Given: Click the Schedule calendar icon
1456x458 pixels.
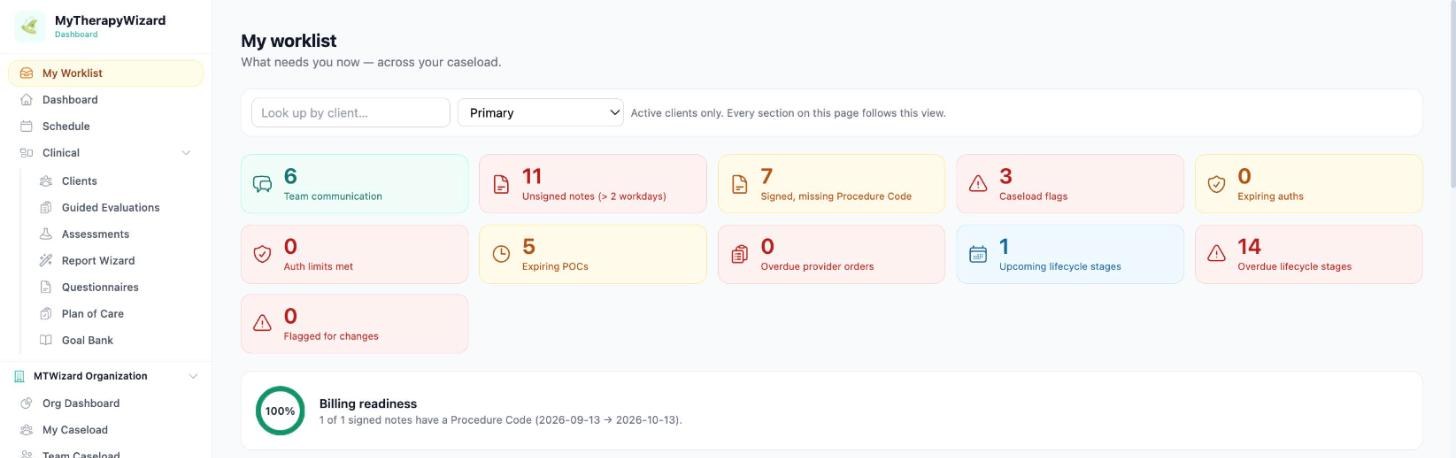Looking at the screenshot, I should [x=26, y=126].
